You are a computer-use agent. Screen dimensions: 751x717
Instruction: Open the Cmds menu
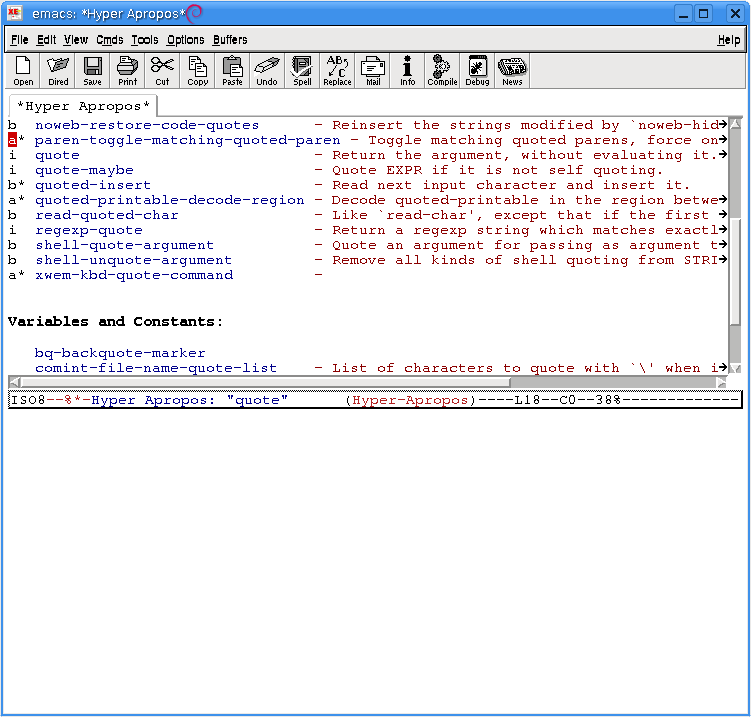click(110, 40)
